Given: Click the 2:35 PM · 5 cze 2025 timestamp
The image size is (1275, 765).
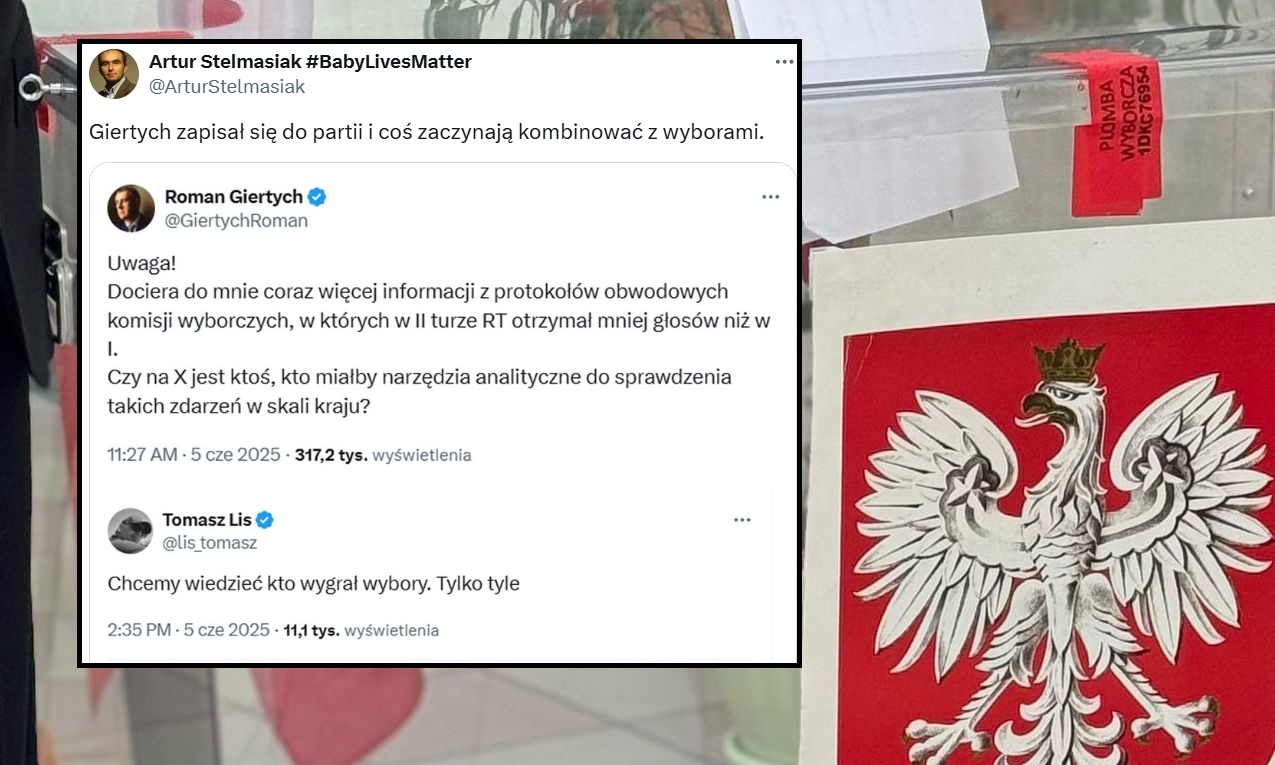Looking at the screenshot, I should tap(188, 630).
